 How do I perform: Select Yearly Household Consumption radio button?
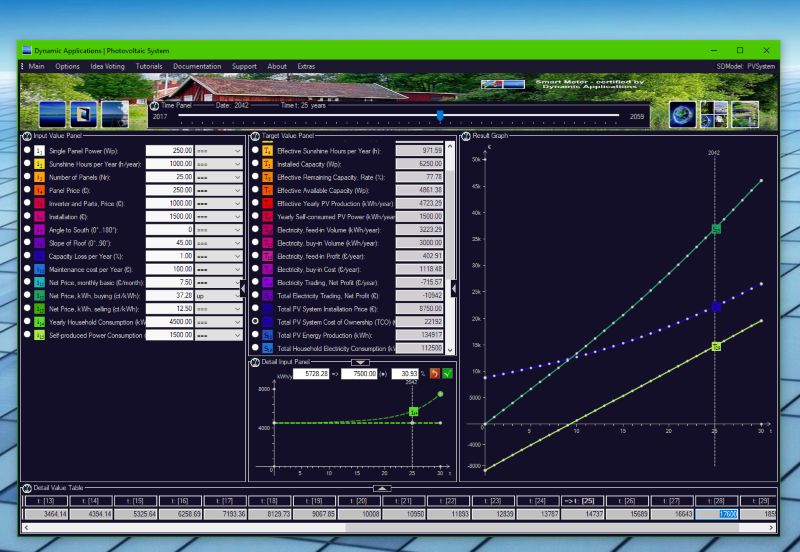coord(27,321)
